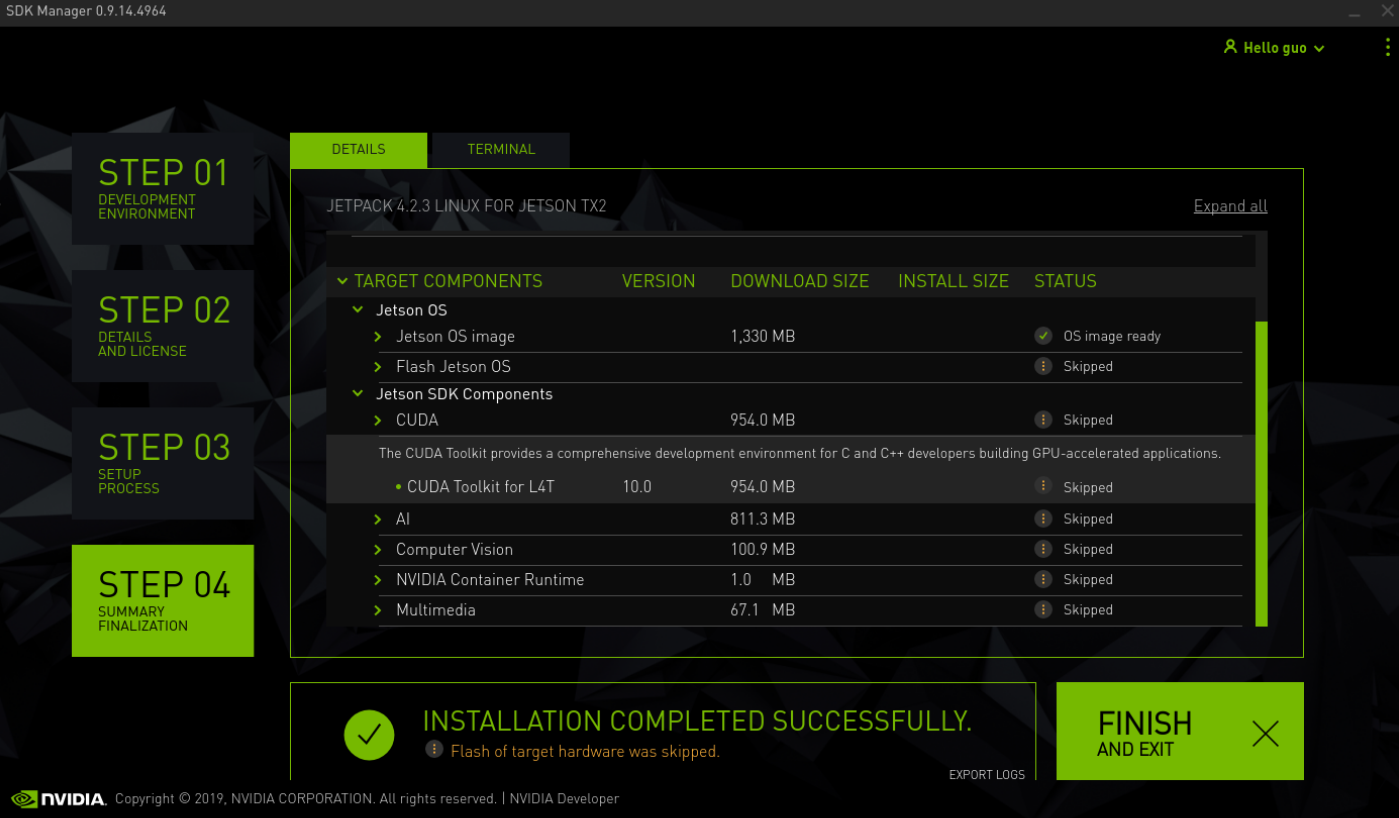Viewport: 1399px width, 818px height.
Task: Switch to the Details tab
Action: tap(358, 150)
